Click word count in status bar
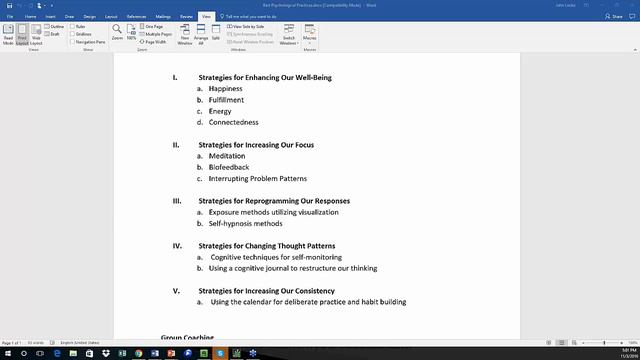Image resolution: width=640 pixels, height=360 pixels. click(x=36, y=343)
